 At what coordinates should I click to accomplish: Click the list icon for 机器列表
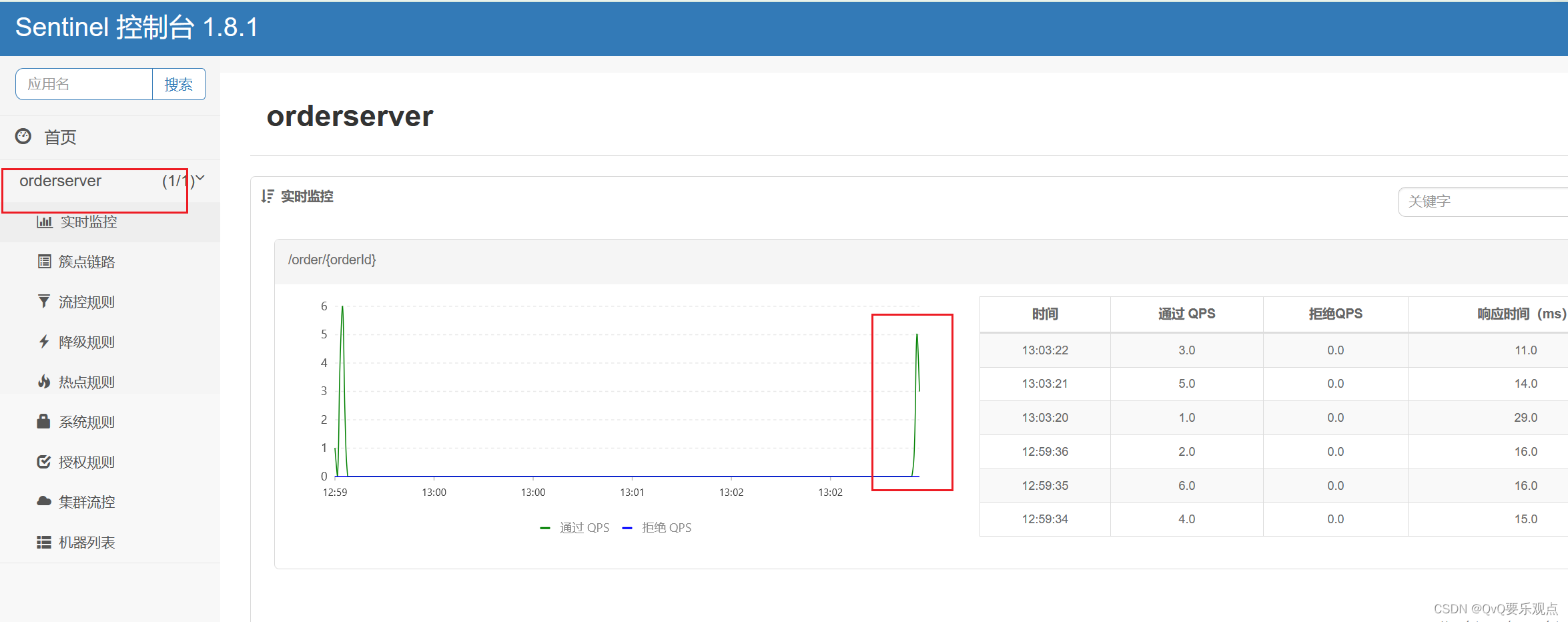click(44, 542)
